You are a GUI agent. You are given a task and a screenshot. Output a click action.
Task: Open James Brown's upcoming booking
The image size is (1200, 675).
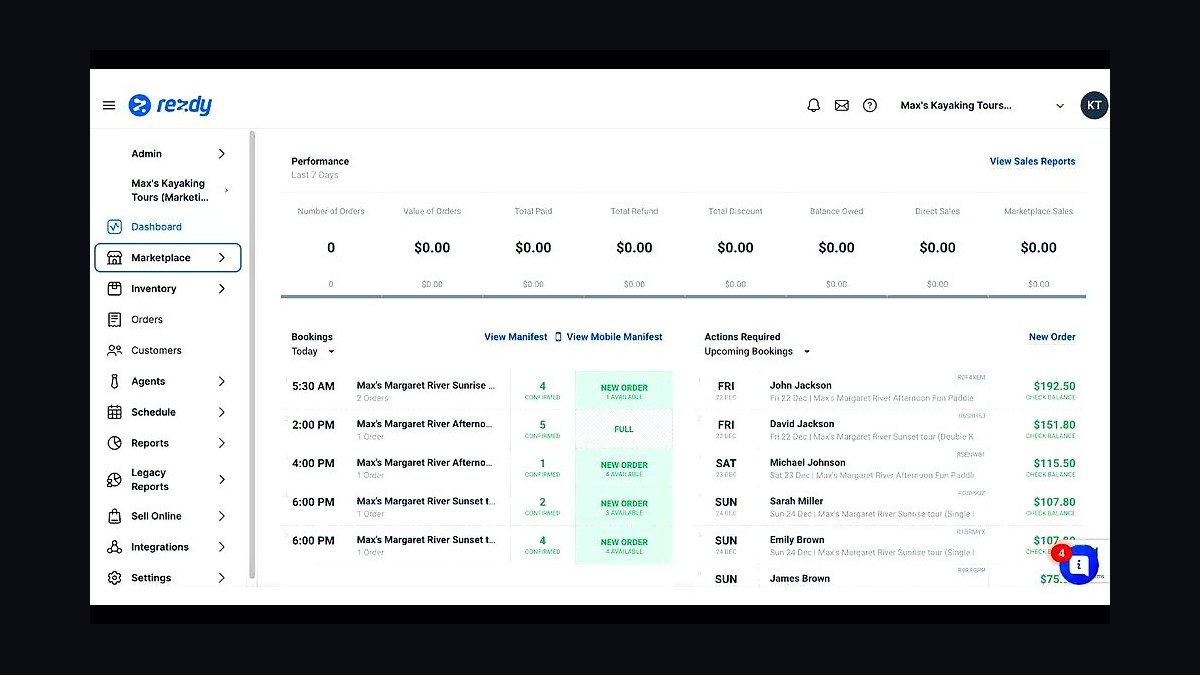pyautogui.click(x=799, y=579)
